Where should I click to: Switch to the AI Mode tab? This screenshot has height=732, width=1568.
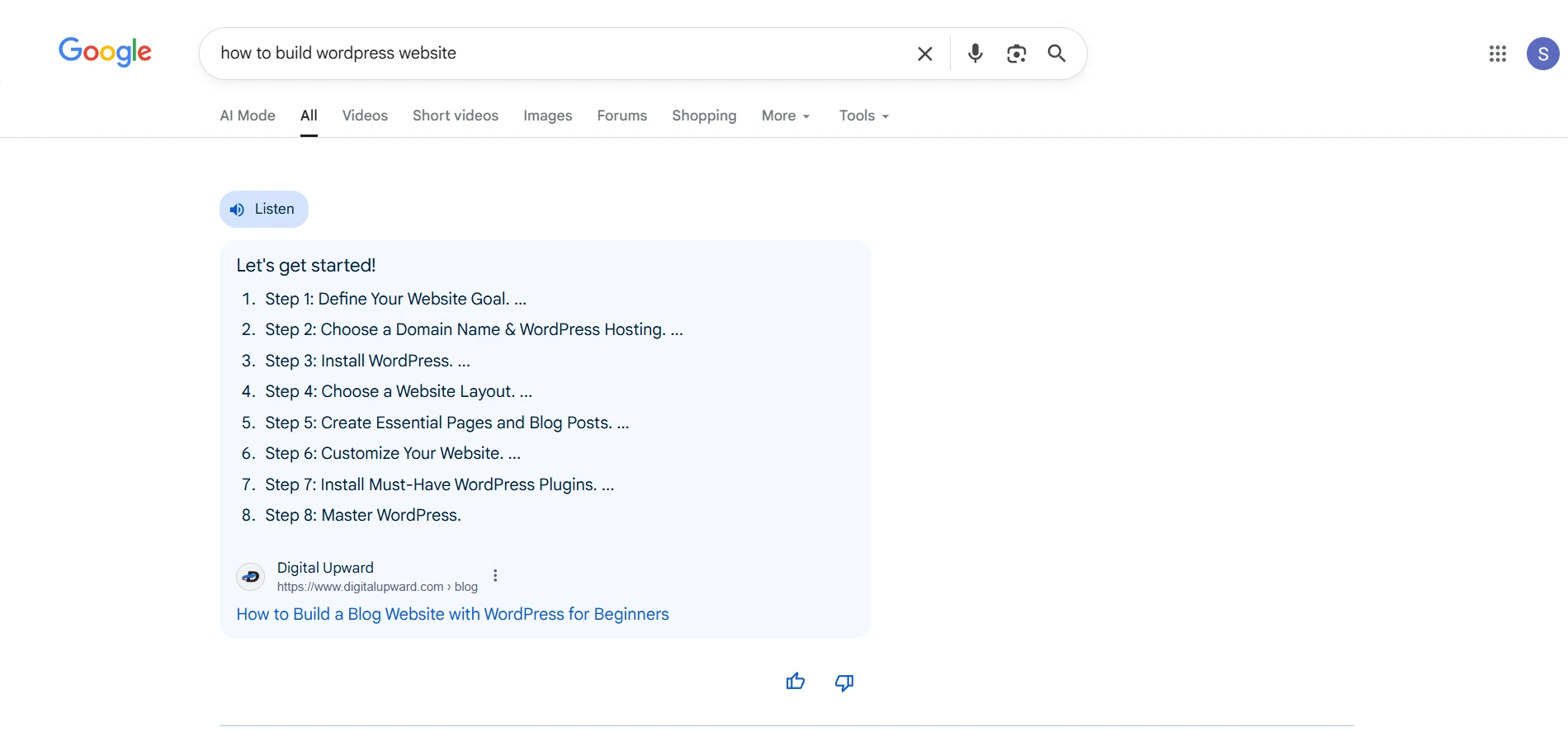(248, 116)
